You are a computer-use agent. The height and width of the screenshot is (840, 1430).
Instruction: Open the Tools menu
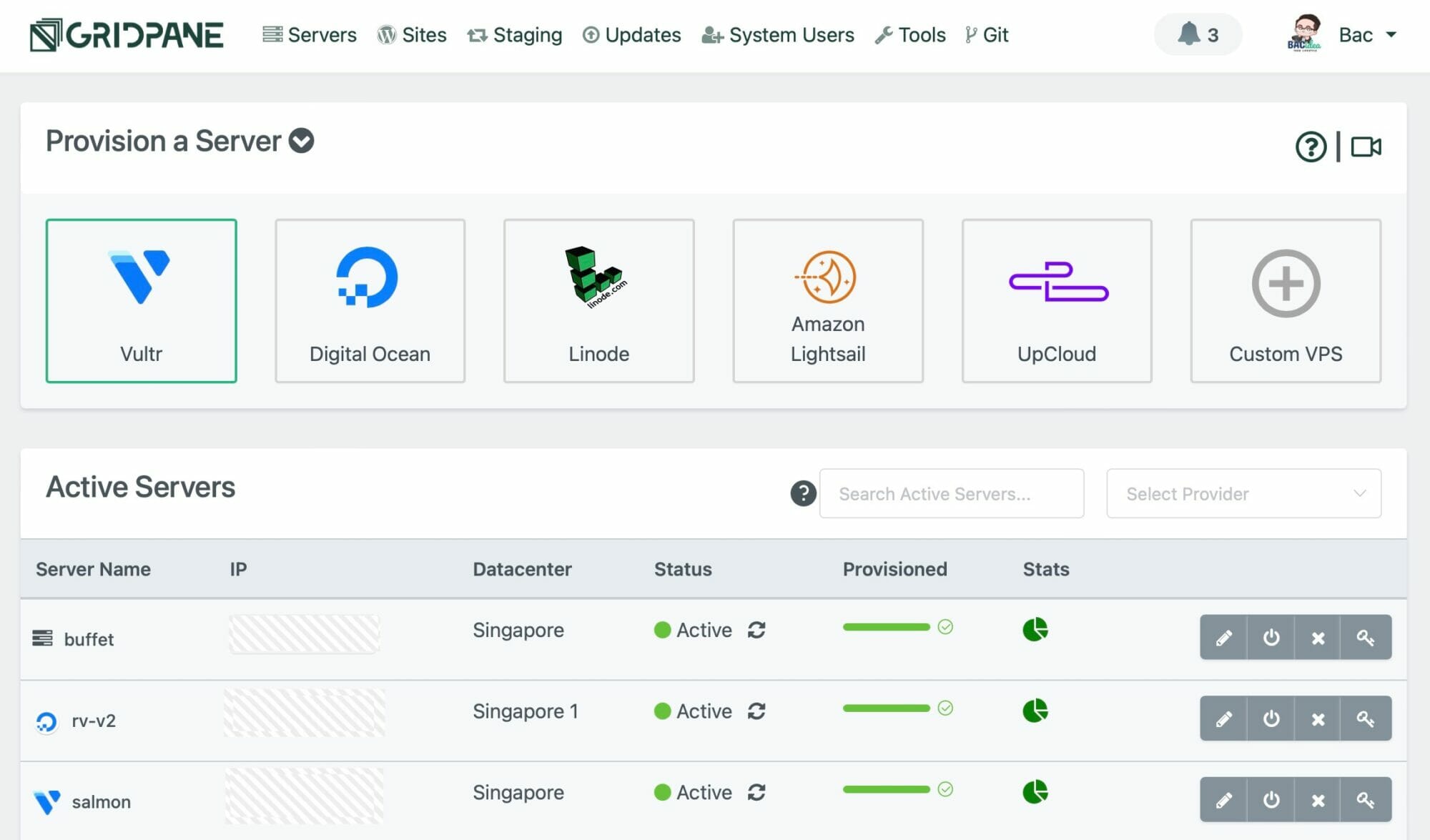click(910, 35)
